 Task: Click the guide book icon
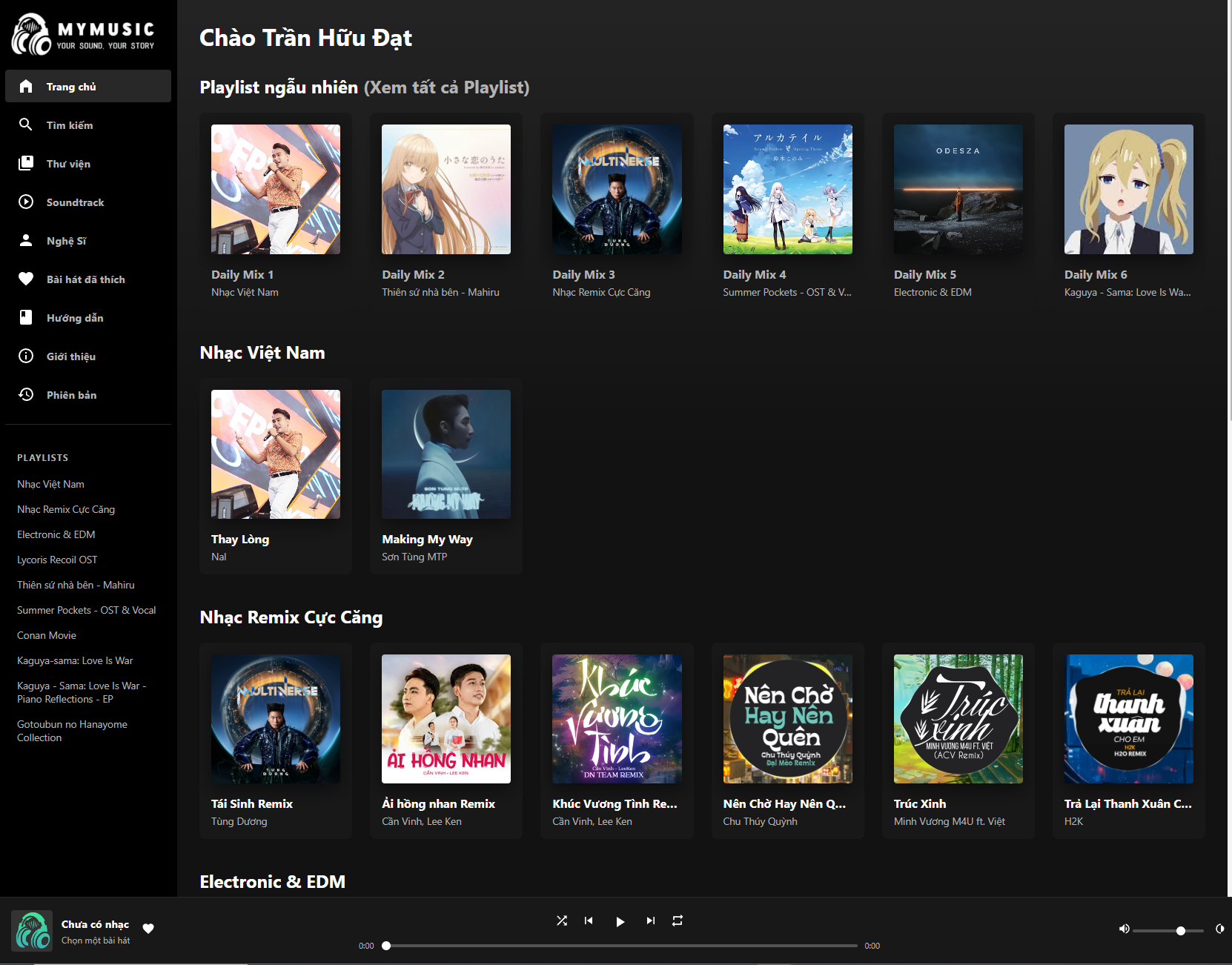(x=26, y=317)
